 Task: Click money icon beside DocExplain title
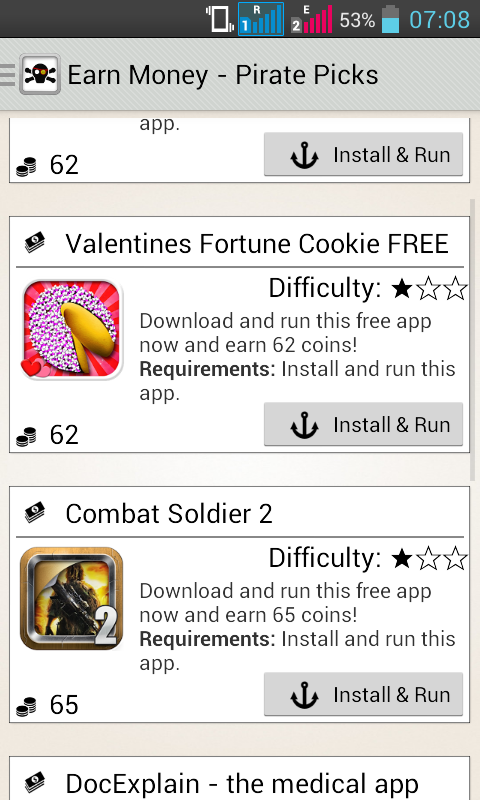[x=35, y=783]
